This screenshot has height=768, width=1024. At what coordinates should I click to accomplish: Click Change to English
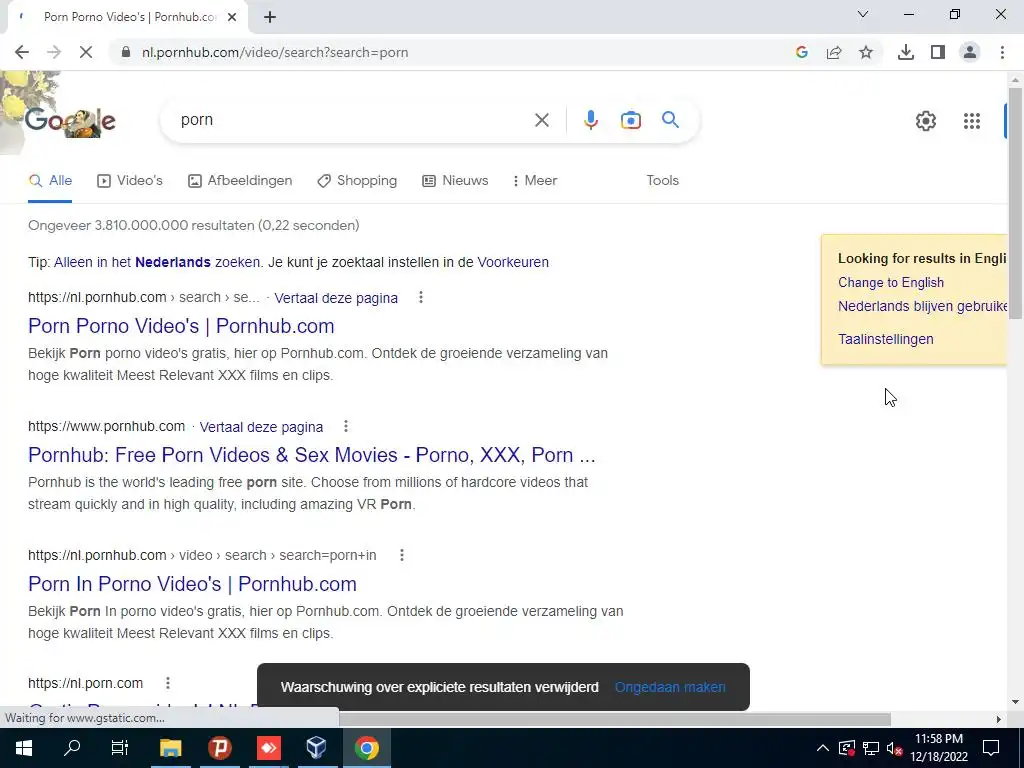(891, 282)
